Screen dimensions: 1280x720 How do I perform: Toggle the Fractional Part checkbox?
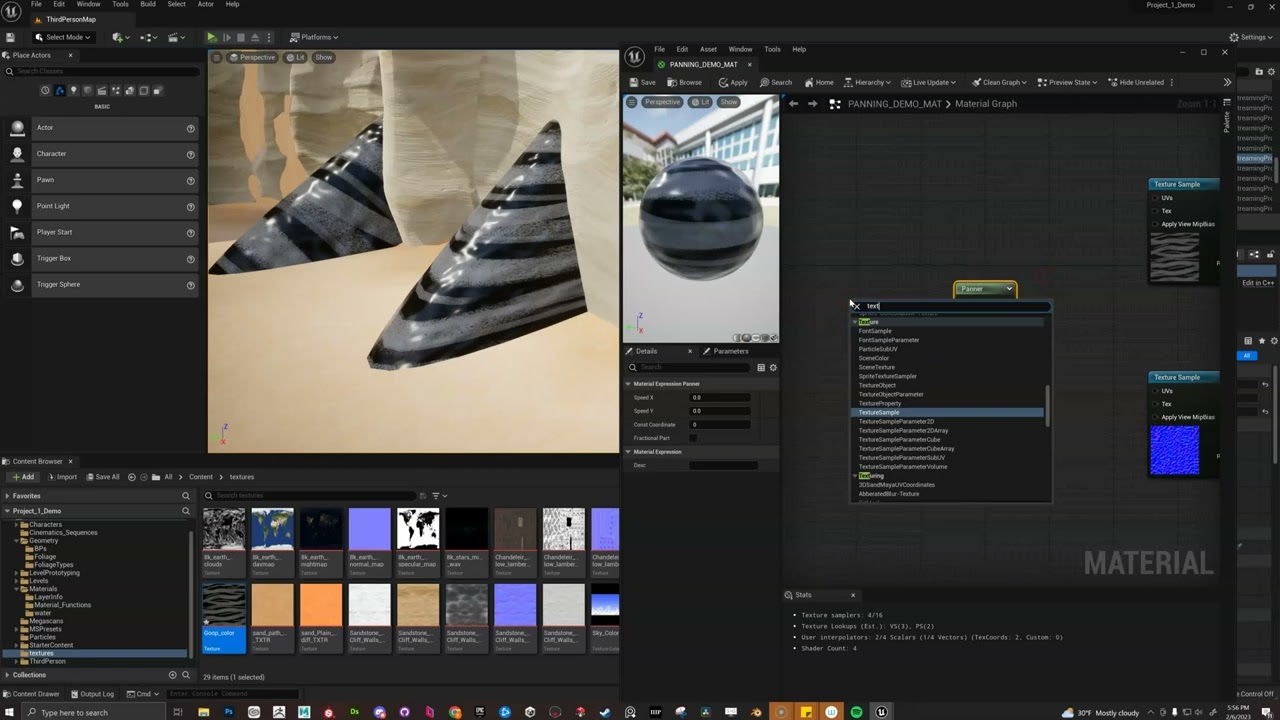coord(692,438)
